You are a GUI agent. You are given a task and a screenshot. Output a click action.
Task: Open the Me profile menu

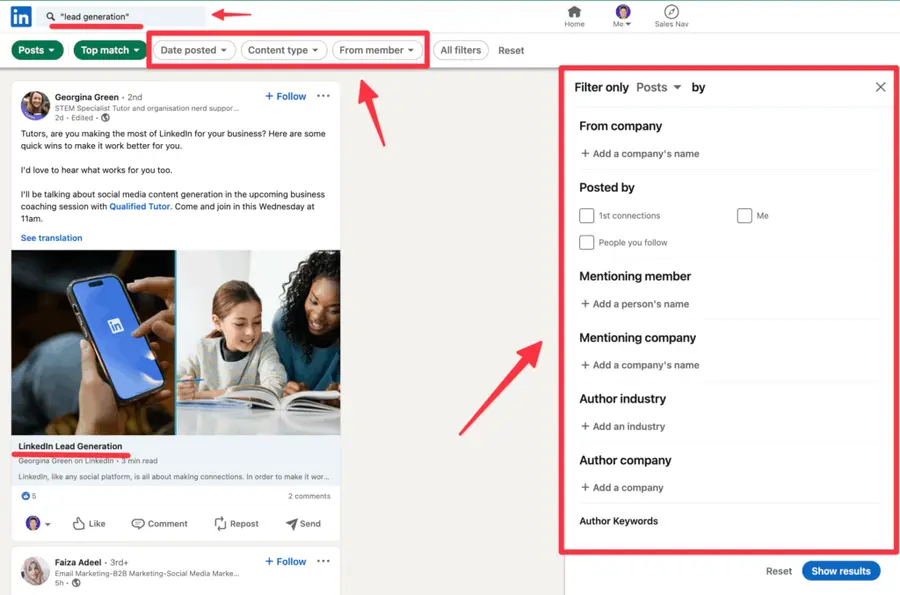point(622,16)
